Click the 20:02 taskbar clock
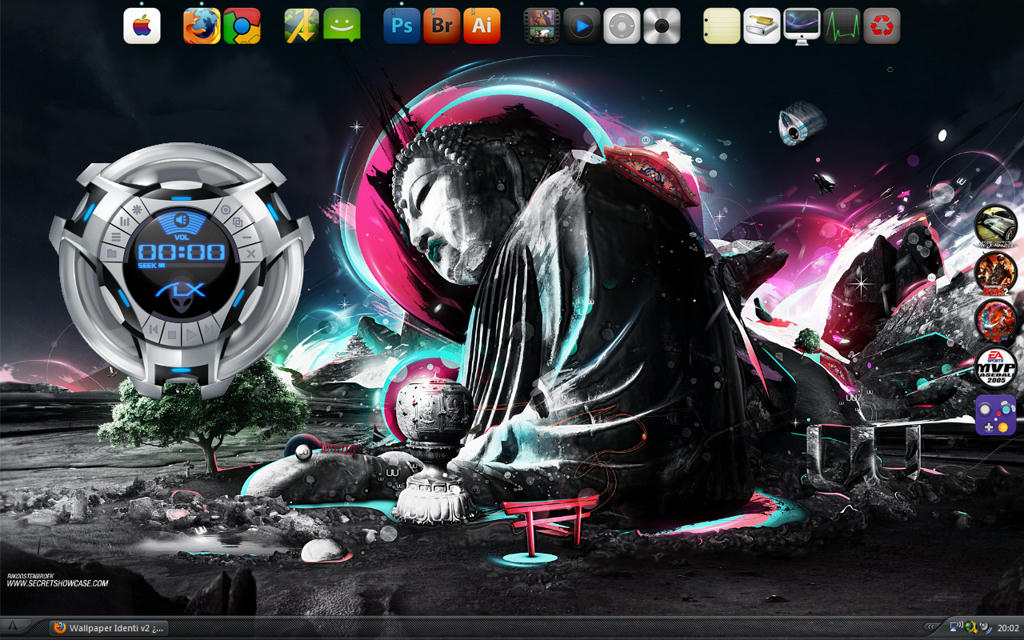 coord(1008,628)
